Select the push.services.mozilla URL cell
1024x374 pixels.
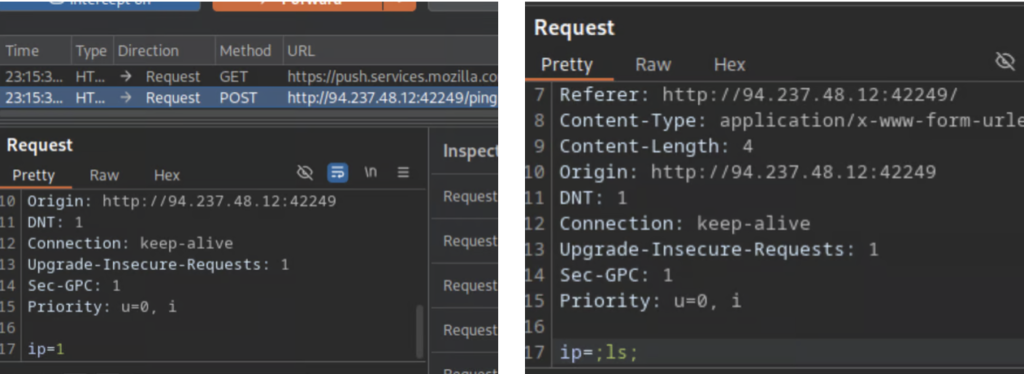pos(391,76)
